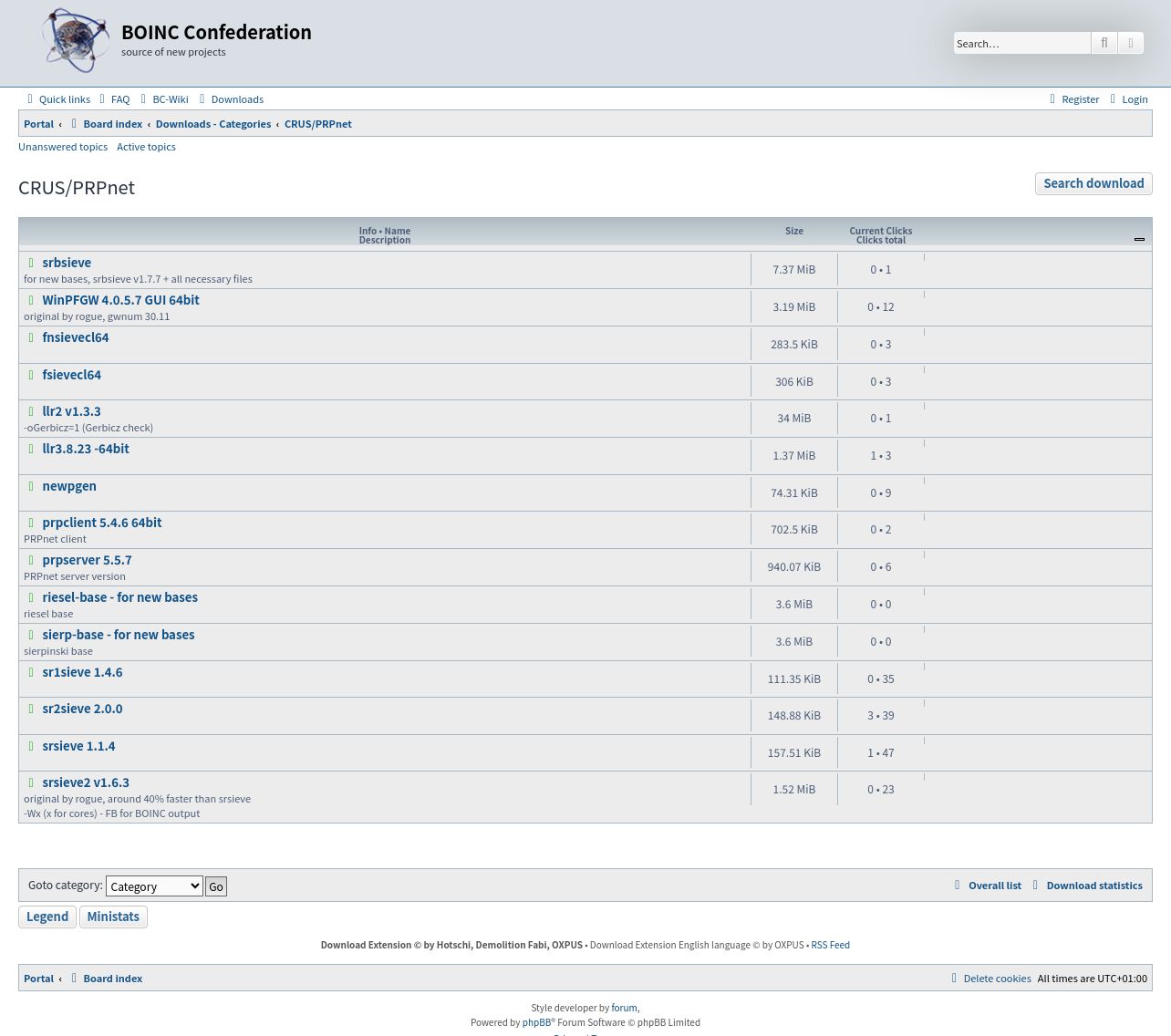Open the Overall list link
This screenshot has height=1036, width=1171.
(995, 886)
